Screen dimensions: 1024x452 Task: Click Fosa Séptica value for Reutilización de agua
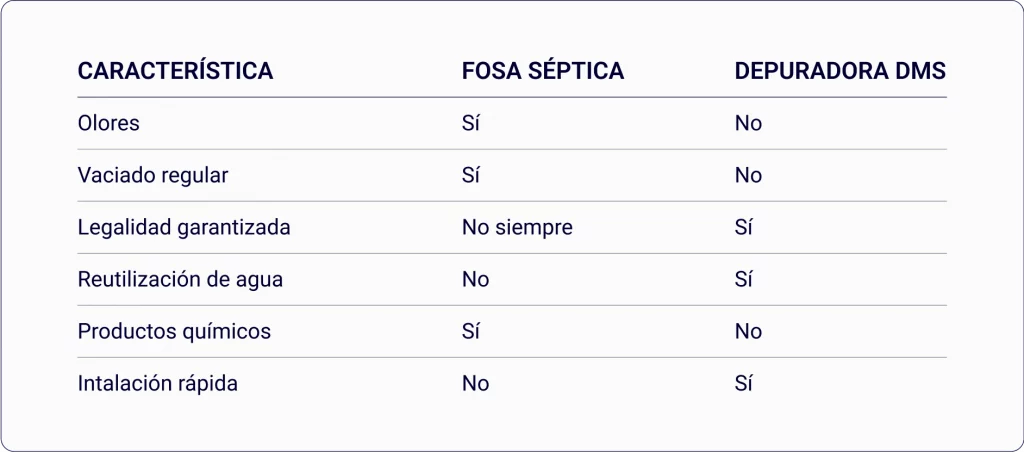click(476, 280)
